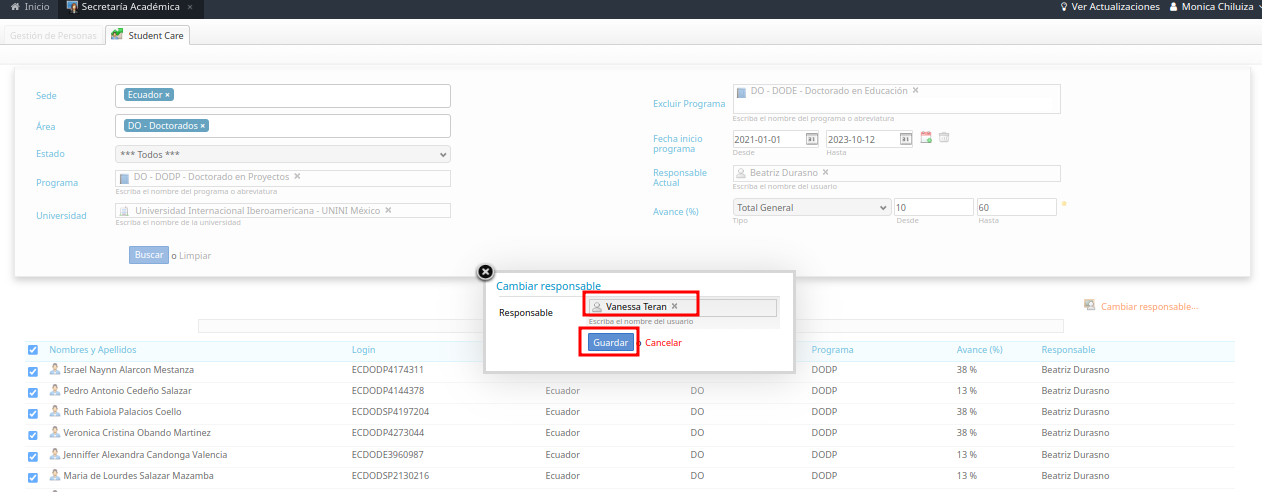Toggle the select-all checkbox in table header
Image resolution: width=1262 pixels, height=492 pixels.
(x=33, y=350)
